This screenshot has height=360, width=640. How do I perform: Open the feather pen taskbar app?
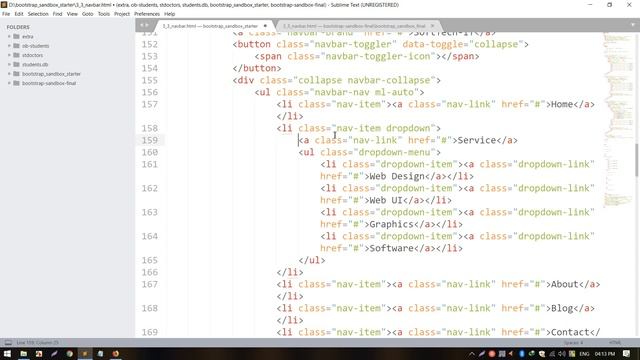tap(54, 353)
